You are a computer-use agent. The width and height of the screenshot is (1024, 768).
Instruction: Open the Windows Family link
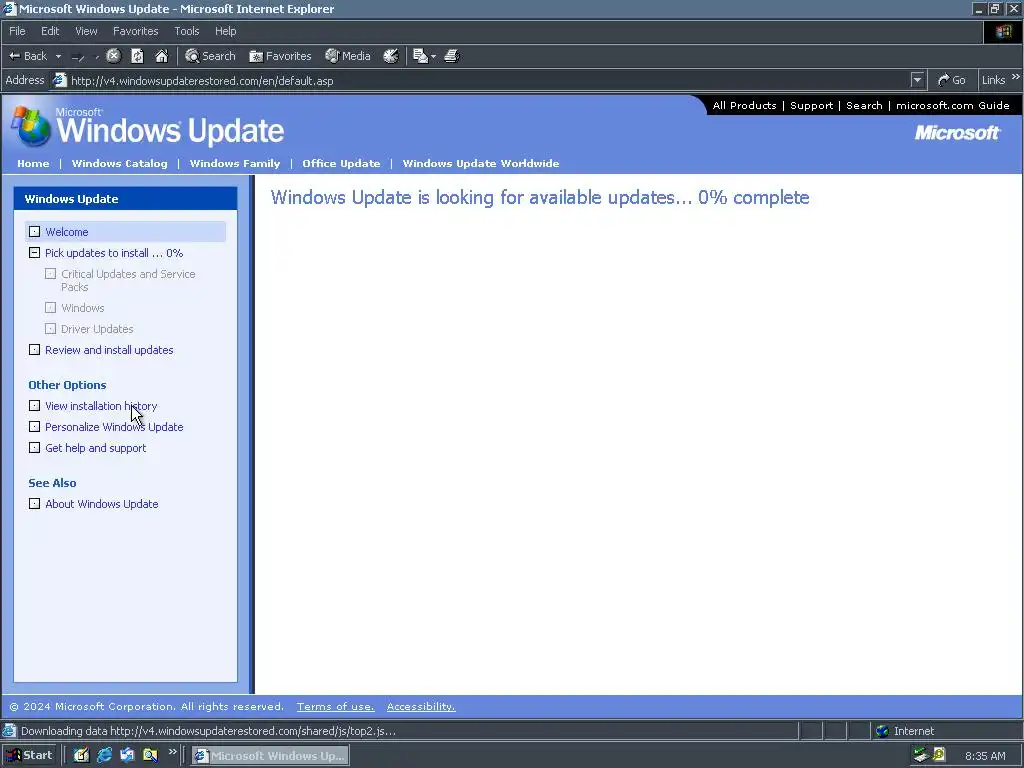coord(235,163)
